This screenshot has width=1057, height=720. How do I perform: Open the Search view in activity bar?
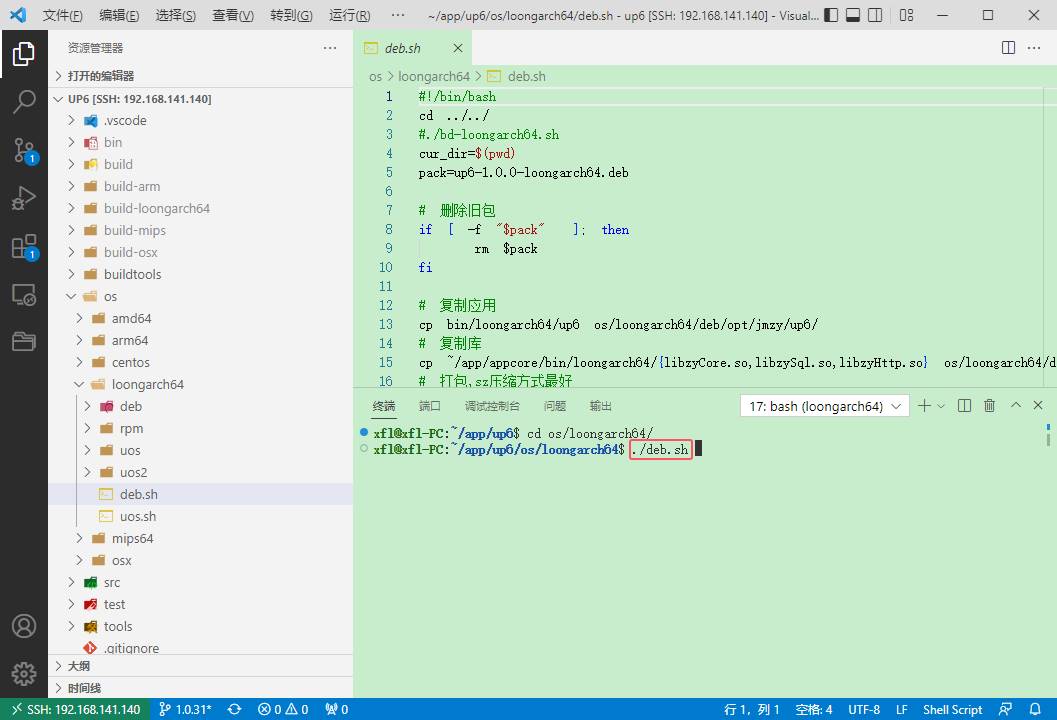(x=23, y=102)
